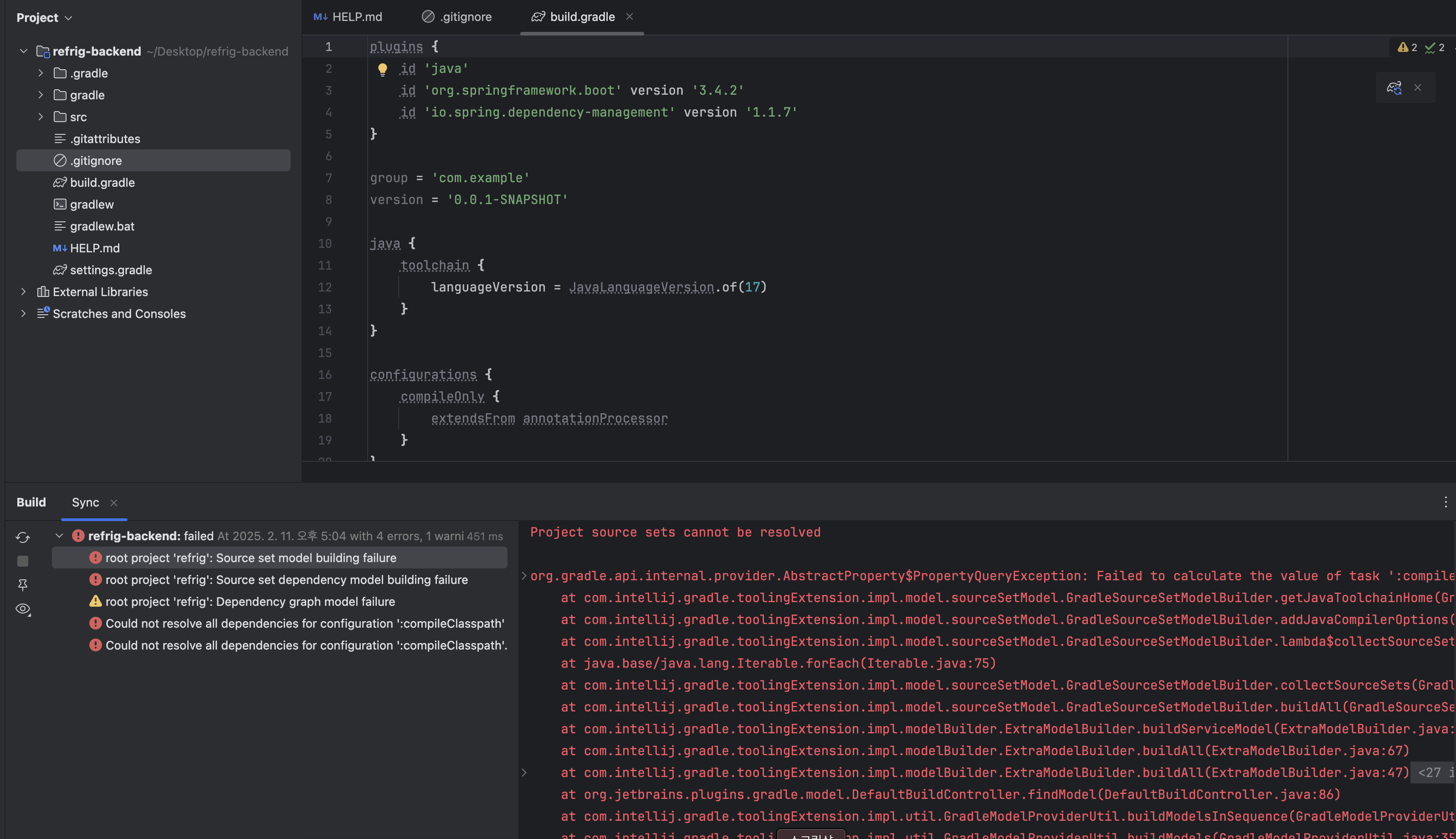Click the Load Gradle Changes floating icon

point(1394,87)
